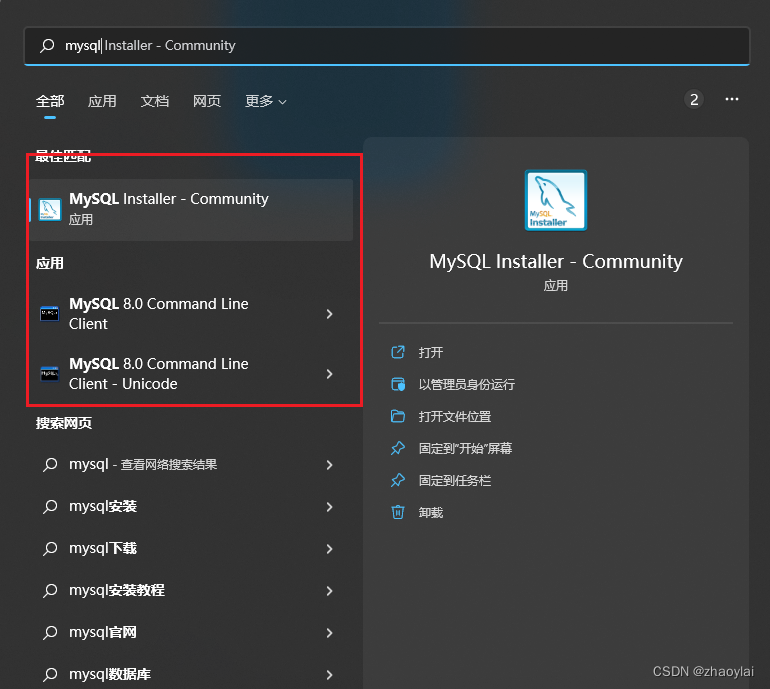Expand chevron for mysql安装教程

click(x=330, y=590)
